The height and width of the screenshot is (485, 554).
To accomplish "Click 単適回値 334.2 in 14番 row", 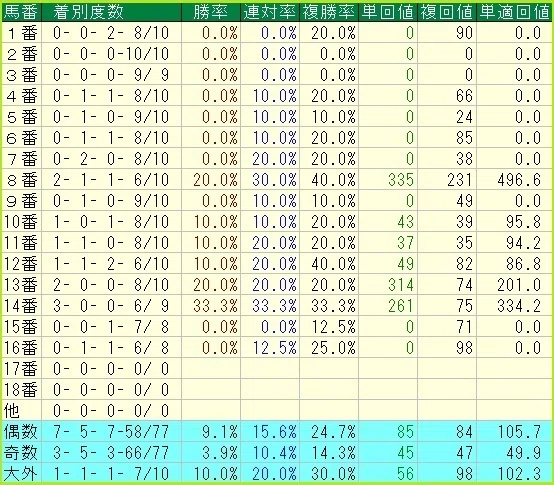I will 519,306.
